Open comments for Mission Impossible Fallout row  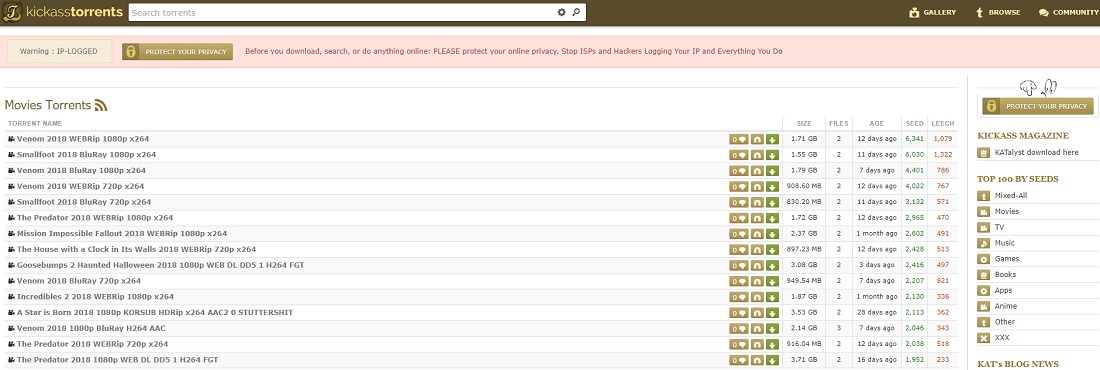pyautogui.click(x=739, y=234)
